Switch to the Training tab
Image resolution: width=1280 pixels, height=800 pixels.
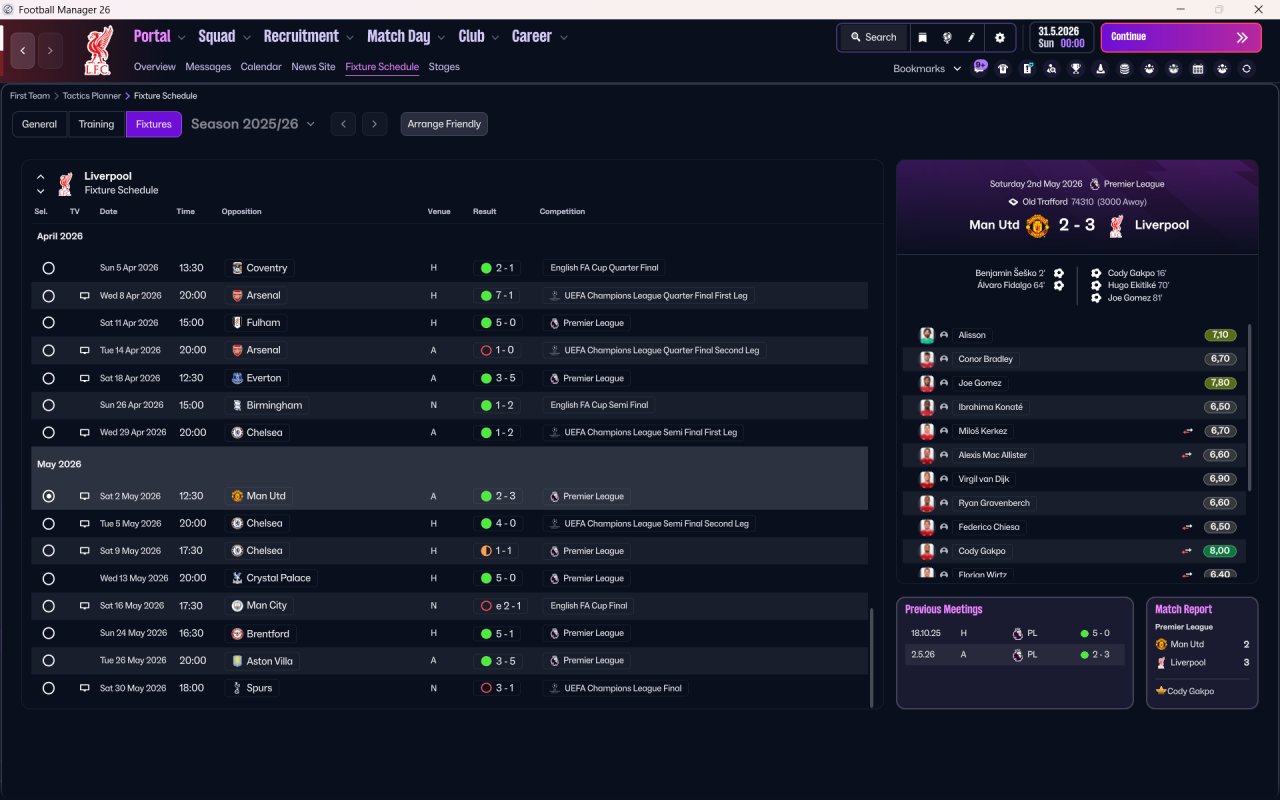coord(96,124)
